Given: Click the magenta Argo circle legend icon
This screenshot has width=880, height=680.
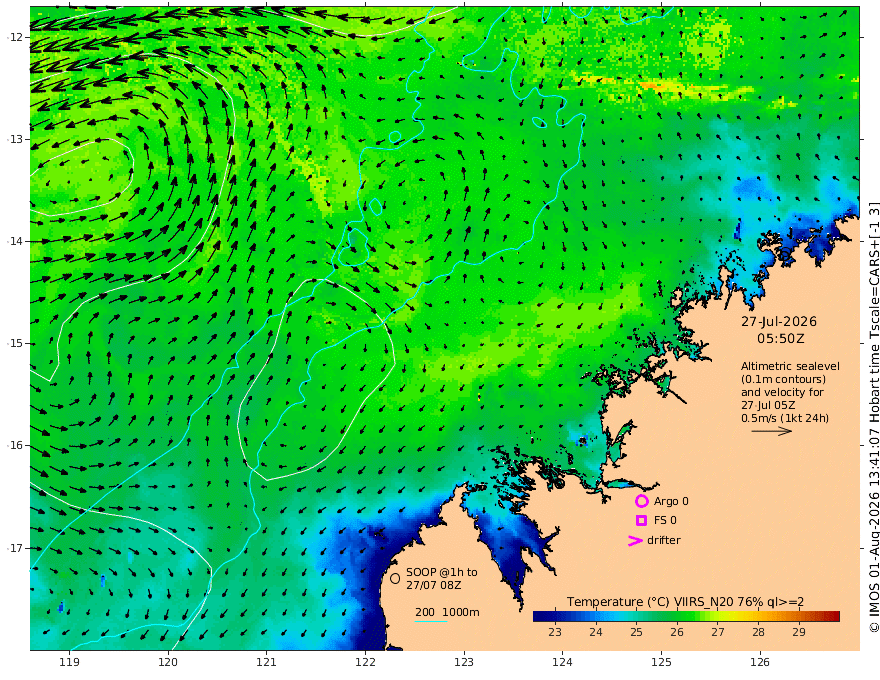Looking at the screenshot, I should coord(641,501).
